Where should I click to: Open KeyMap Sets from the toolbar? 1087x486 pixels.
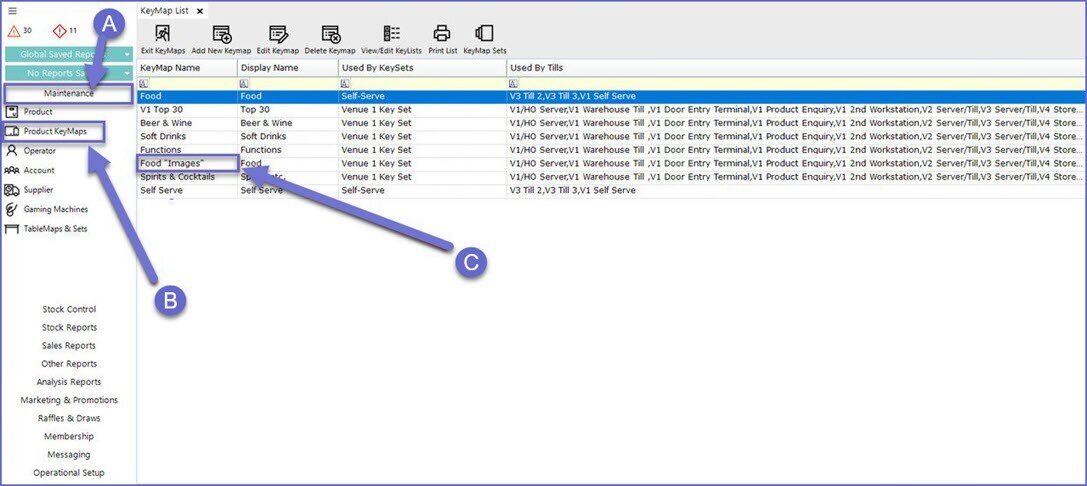point(484,34)
